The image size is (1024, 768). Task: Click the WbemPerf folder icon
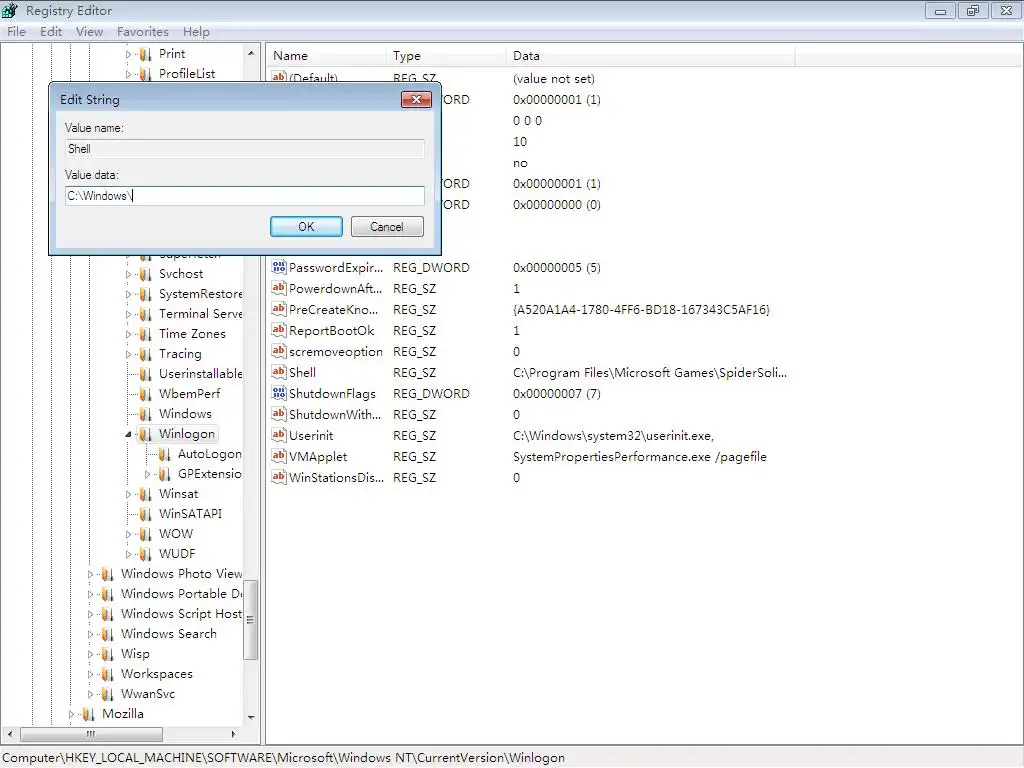146,394
